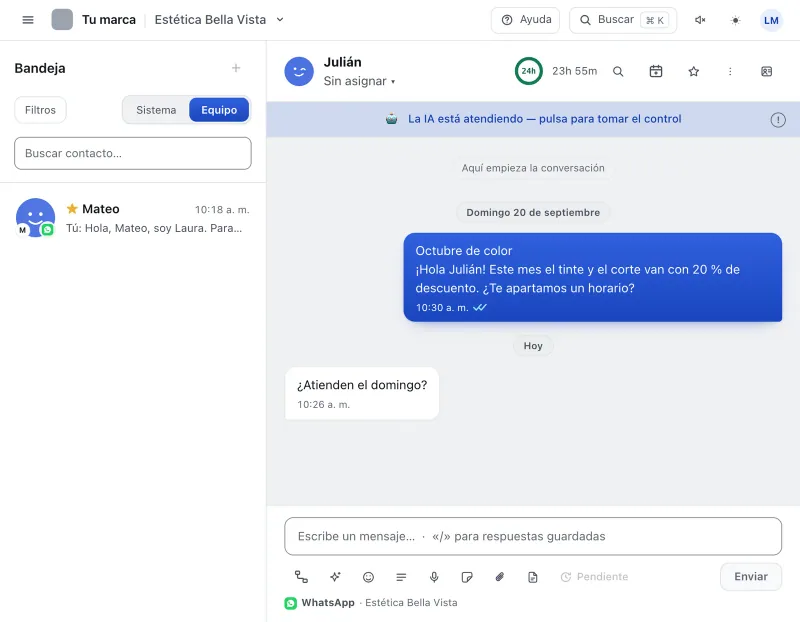Image resolution: width=800 pixels, height=622 pixels.
Task: Click the Domingo 20 de septiembre date chip
Action: pyautogui.click(x=533, y=212)
